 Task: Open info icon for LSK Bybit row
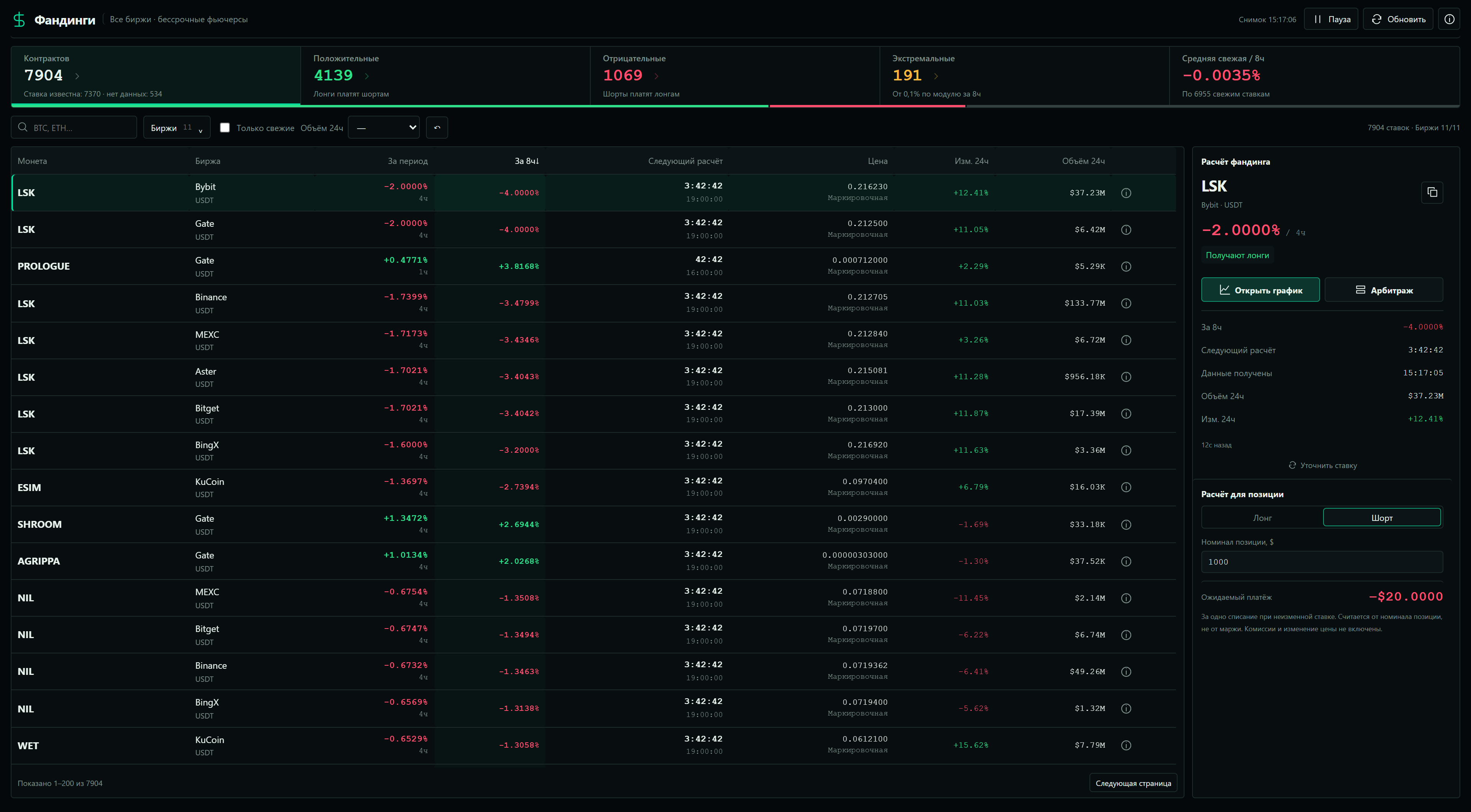(1125, 193)
